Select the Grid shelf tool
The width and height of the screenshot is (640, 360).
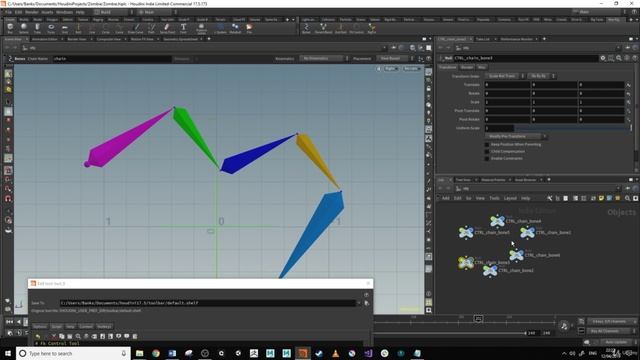pos(64,28)
